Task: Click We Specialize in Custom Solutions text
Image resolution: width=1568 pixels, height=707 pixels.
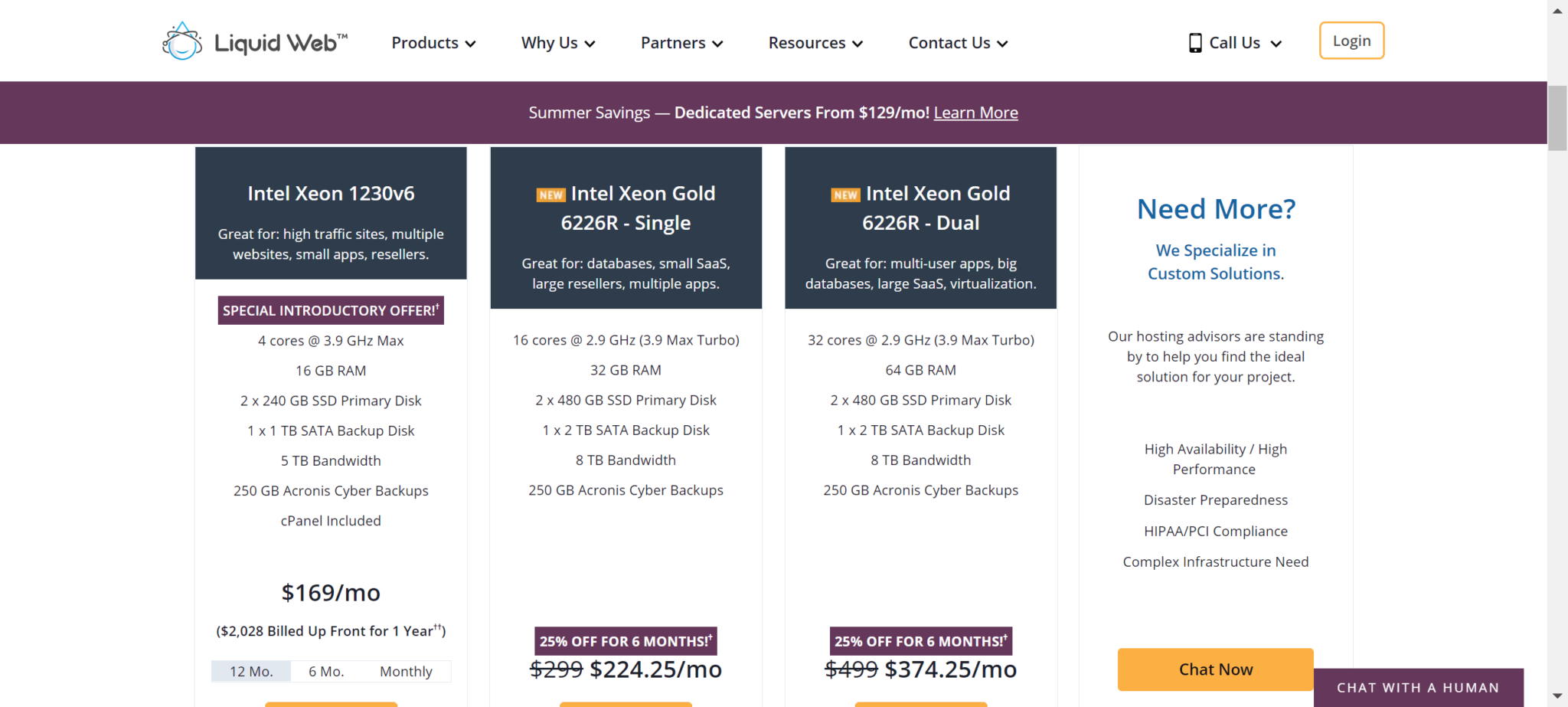Action: pos(1216,262)
